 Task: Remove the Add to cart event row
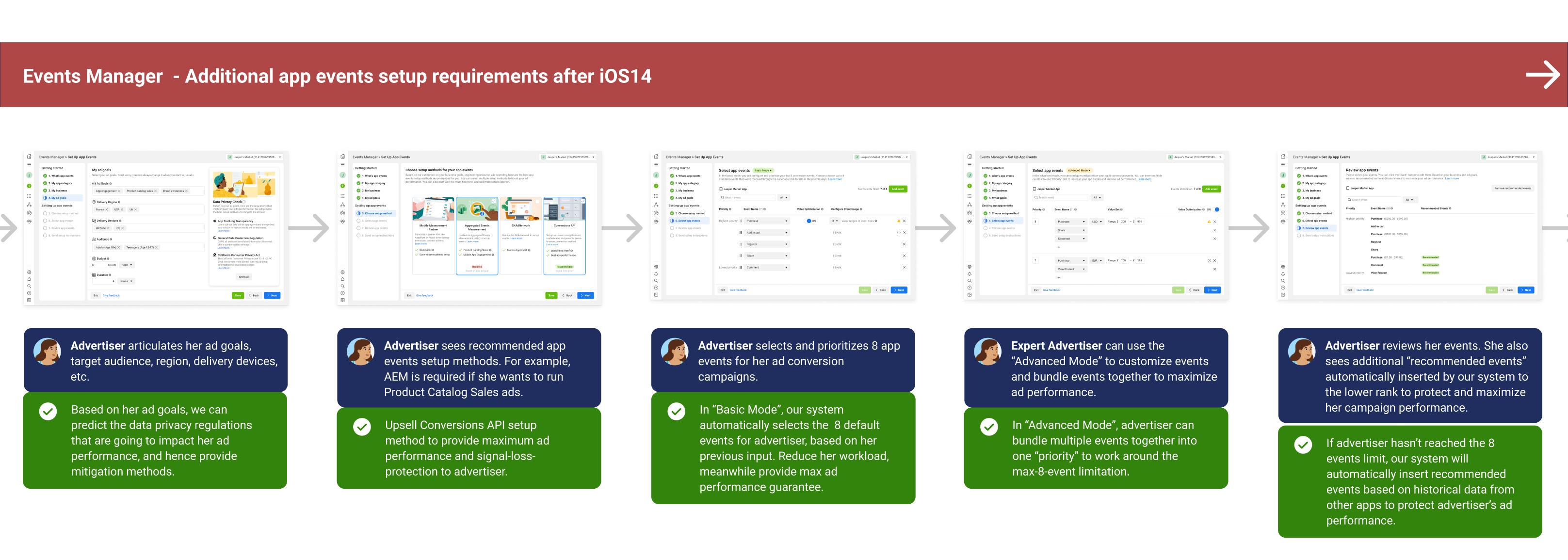(x=904, y=233)
